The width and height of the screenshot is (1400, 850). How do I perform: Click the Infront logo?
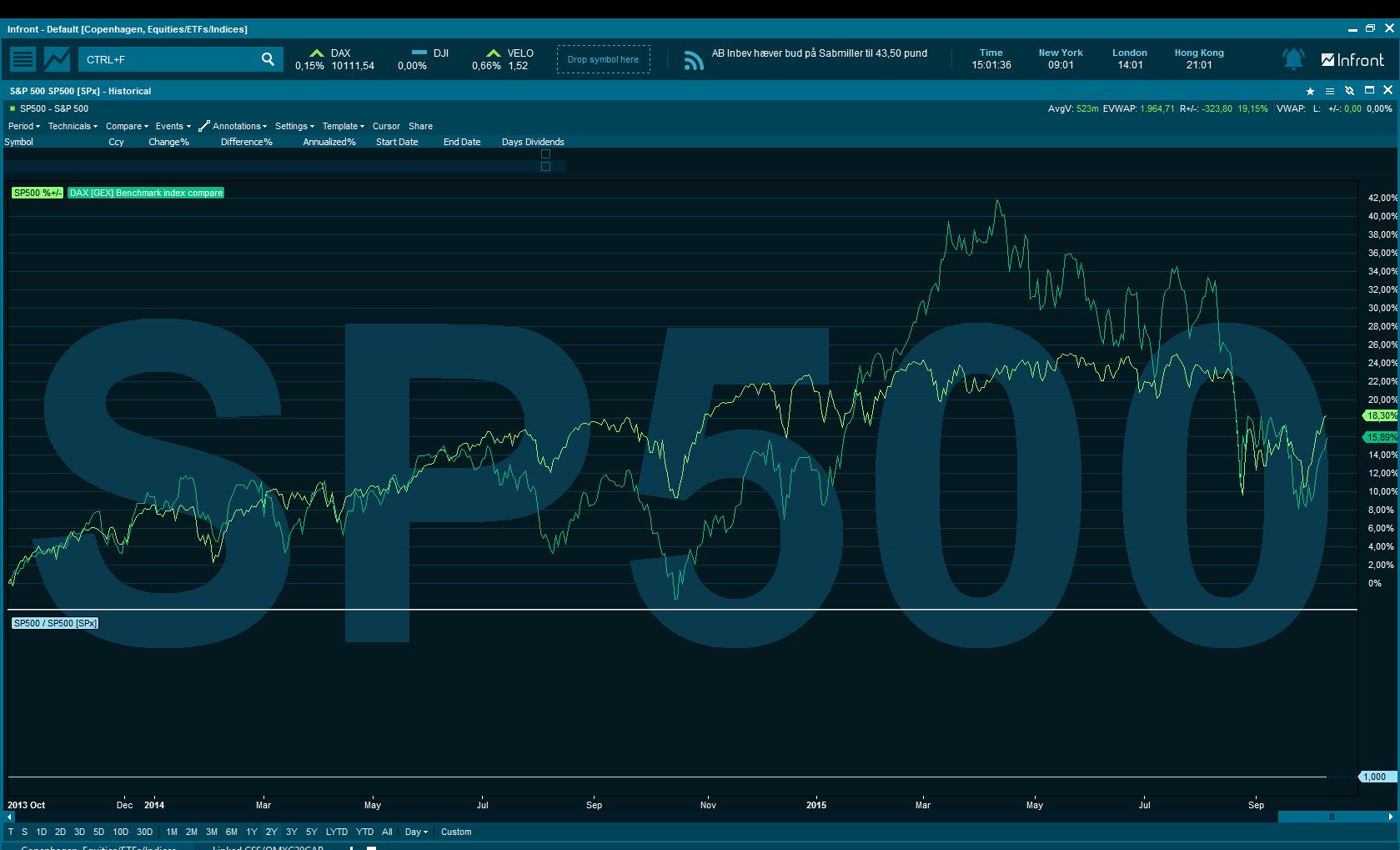(x=1352, y=60)
